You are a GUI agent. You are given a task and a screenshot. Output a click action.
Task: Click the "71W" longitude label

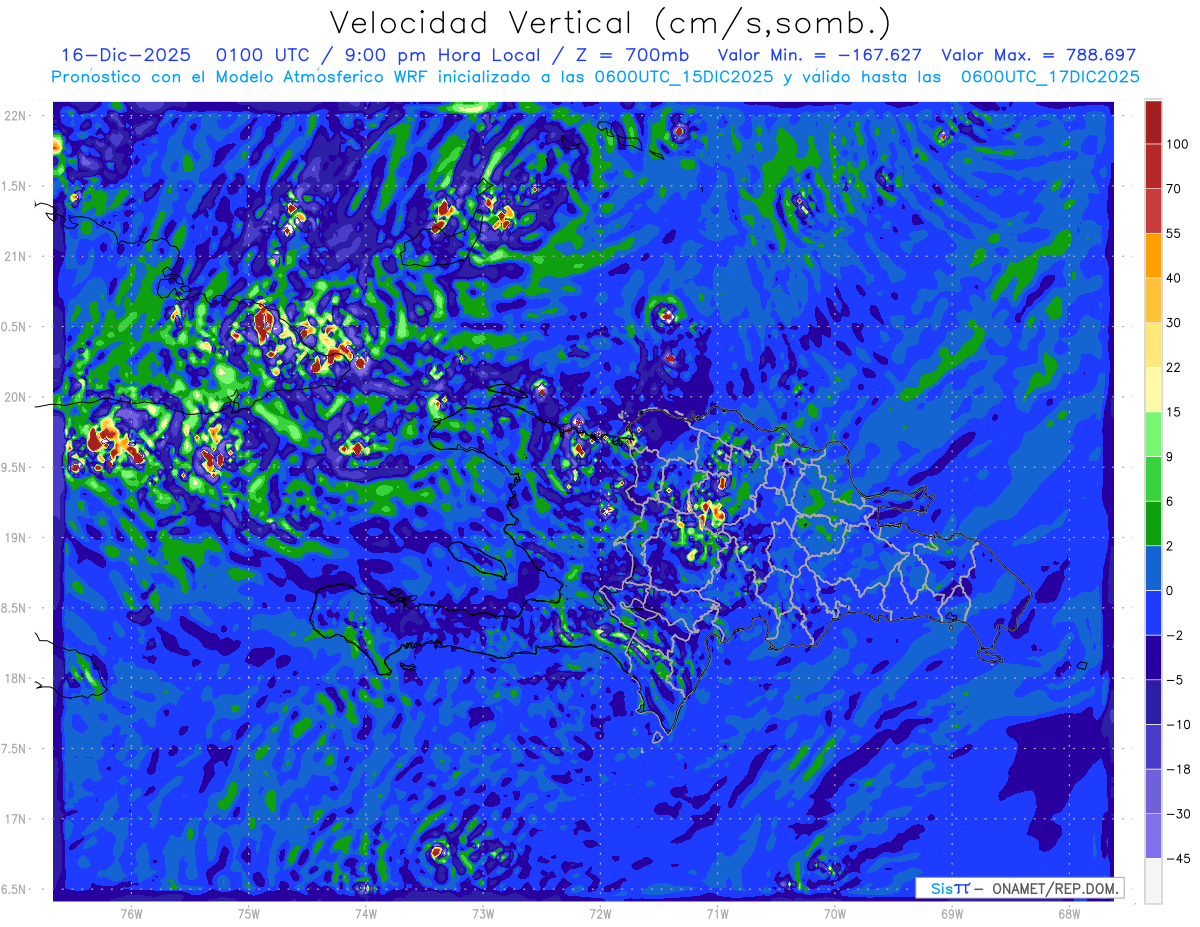(717, 914)
